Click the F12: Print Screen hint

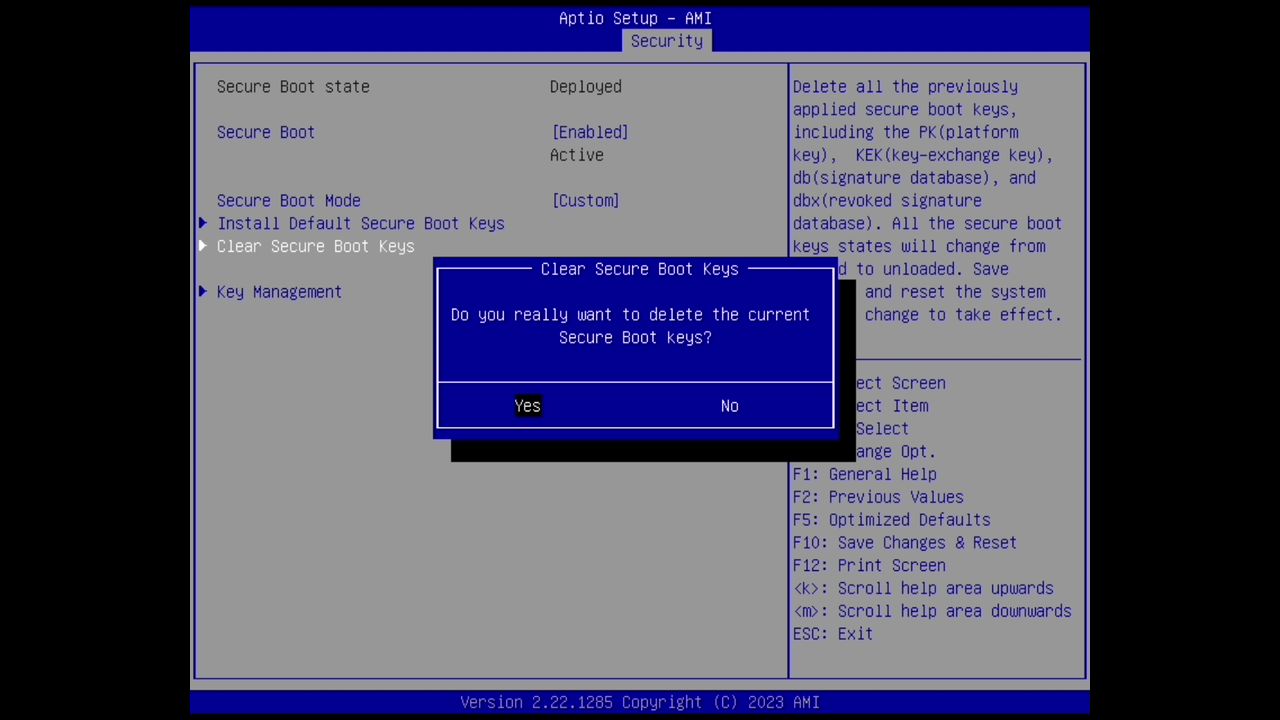(x=869, y=565)
